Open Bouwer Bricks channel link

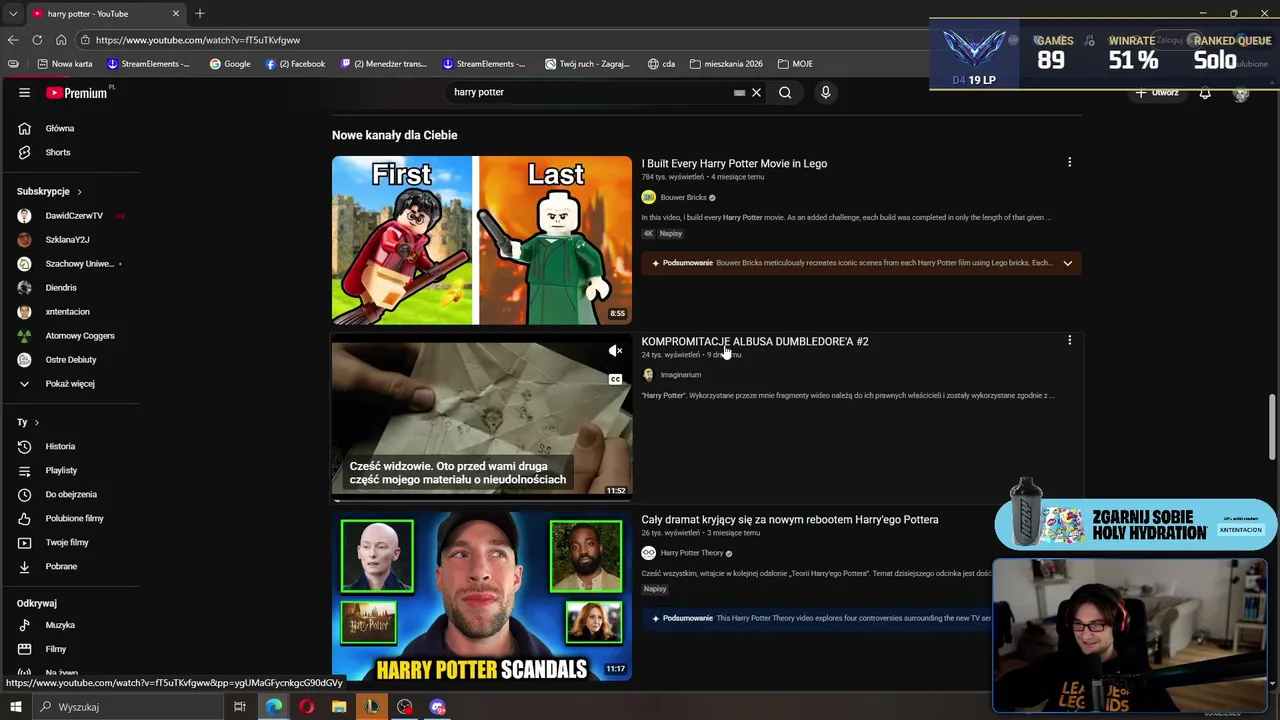pyautogui.click(x=683, y=198)
